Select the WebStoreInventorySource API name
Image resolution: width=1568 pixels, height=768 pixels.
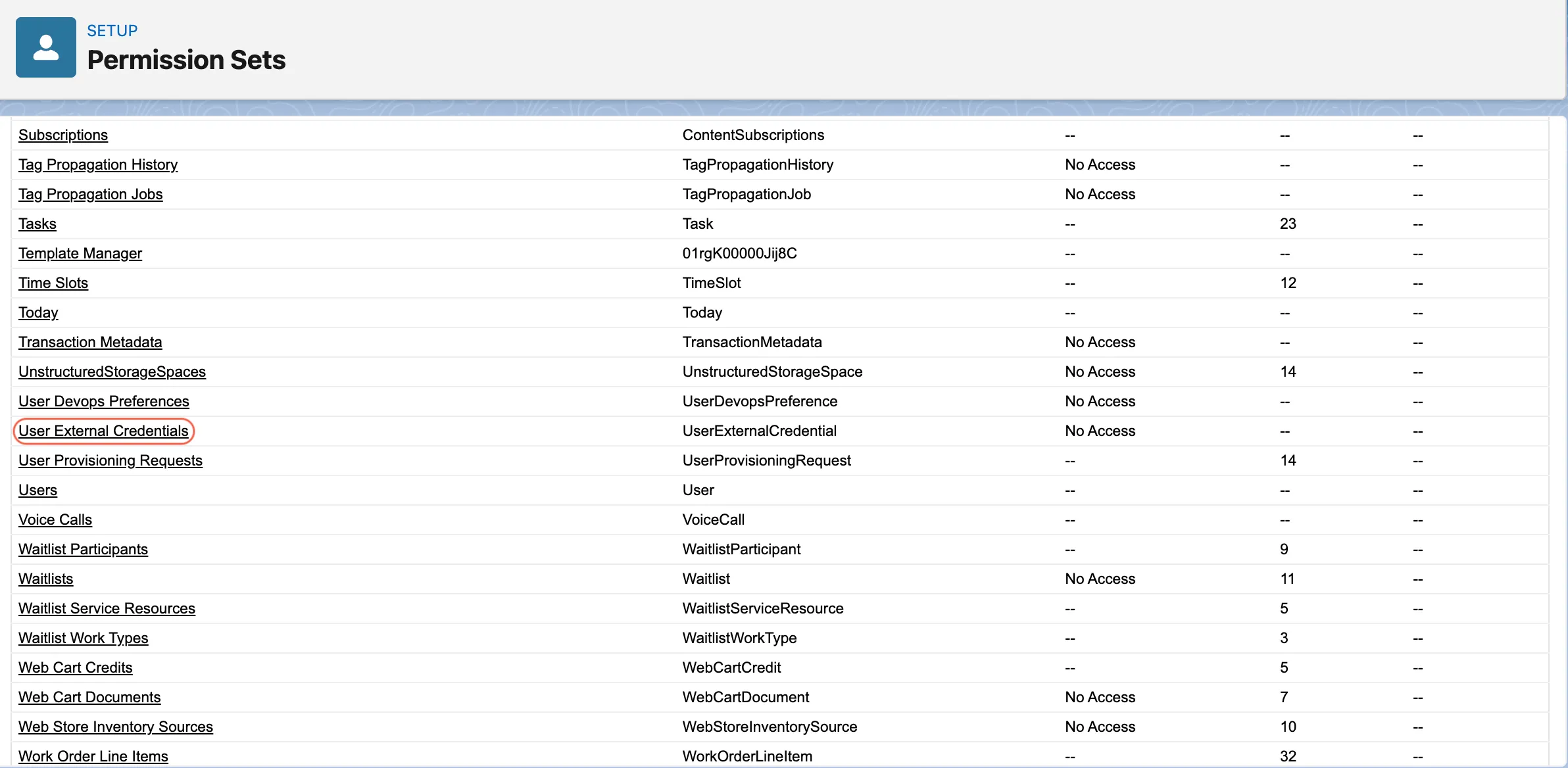click(770, 727)
